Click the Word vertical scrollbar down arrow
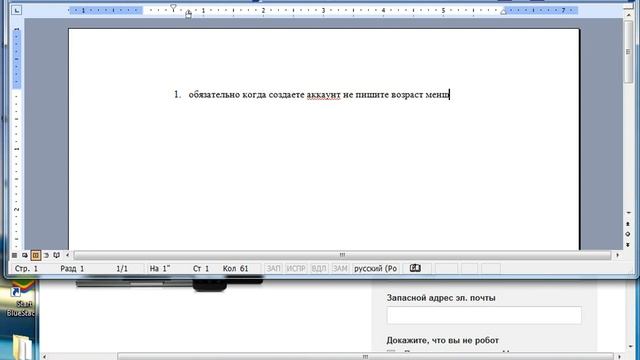Viewport: 640px width, 360px height. [x=628, y=213]
